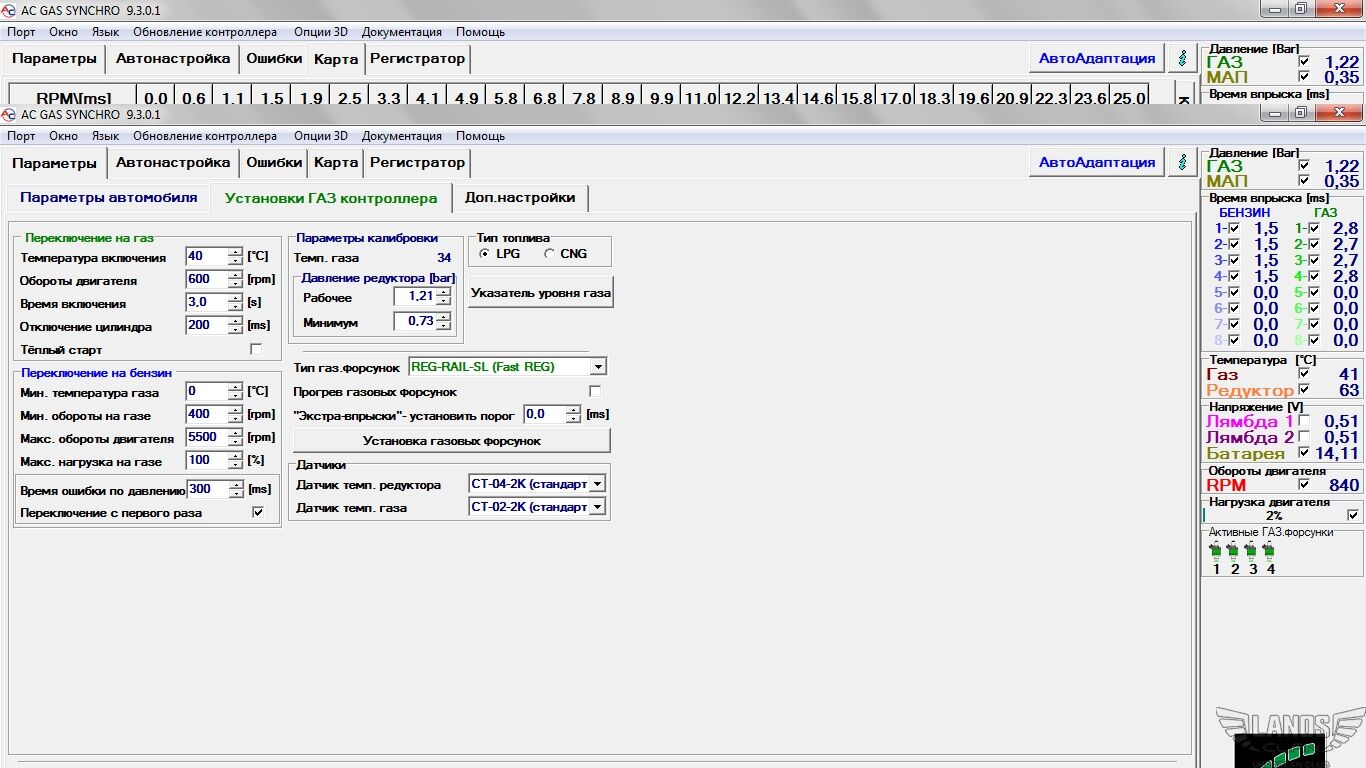Expand the Датчик темп. редуктора dropdown
The width and height of the screenshot is (1366, 768).
pyautogui.click(x=597, y=484)
